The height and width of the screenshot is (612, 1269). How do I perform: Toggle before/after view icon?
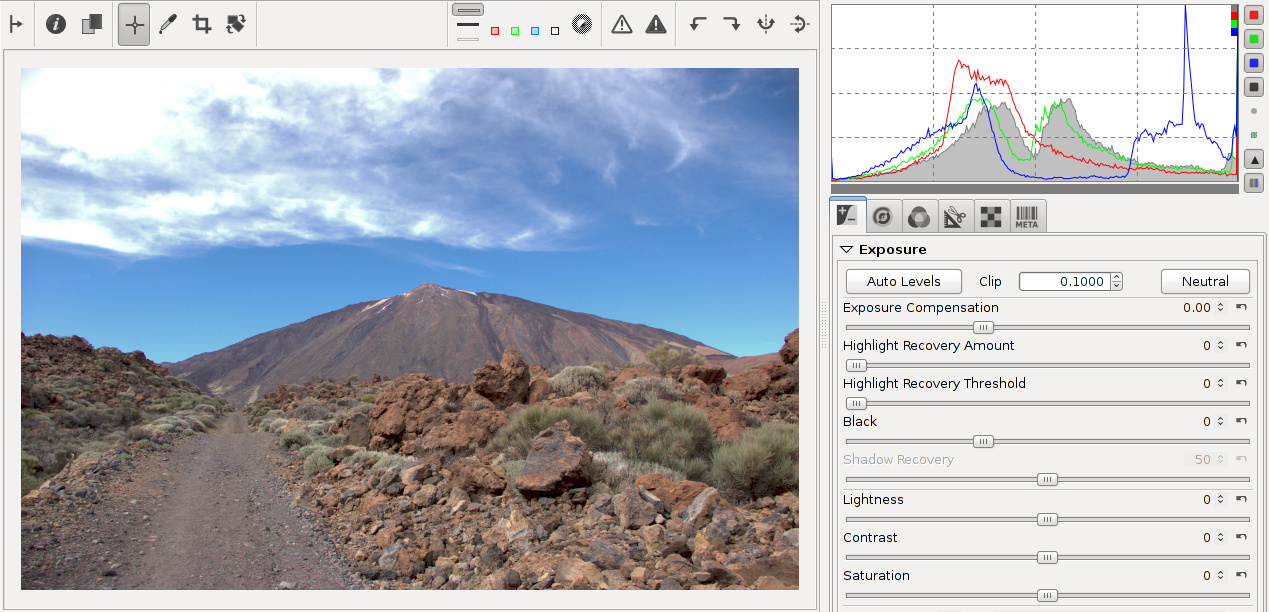[x=92, y=24]
